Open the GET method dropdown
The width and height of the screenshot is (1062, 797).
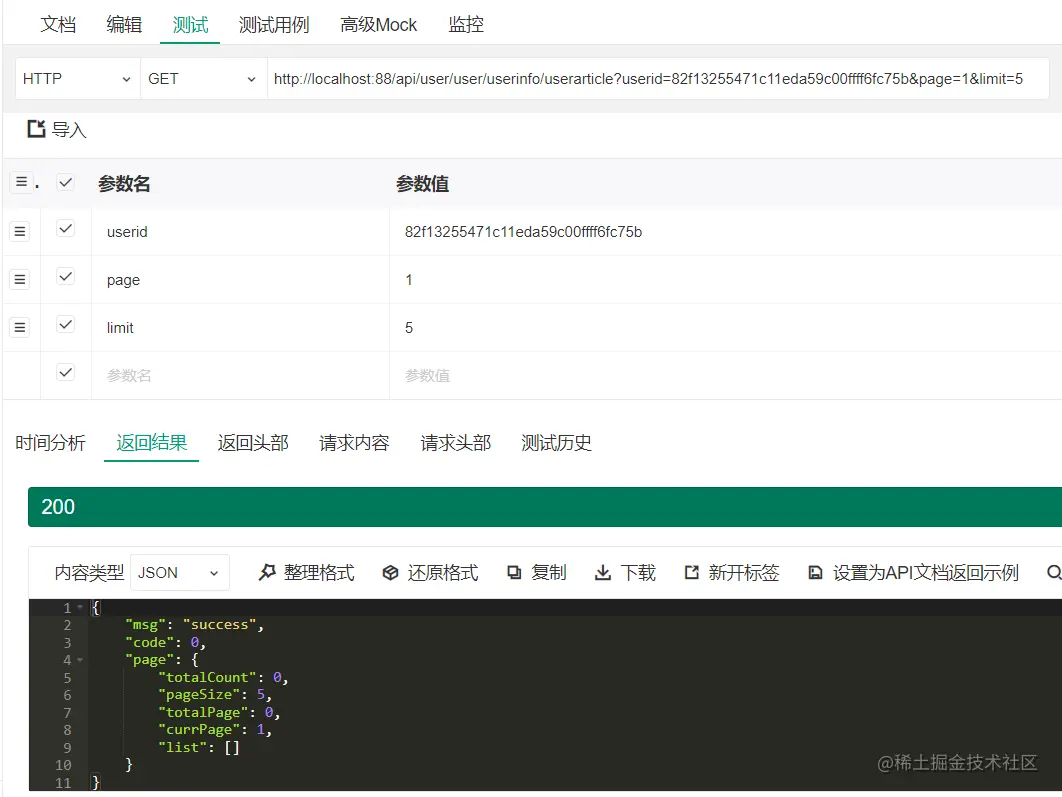point(203,79)
